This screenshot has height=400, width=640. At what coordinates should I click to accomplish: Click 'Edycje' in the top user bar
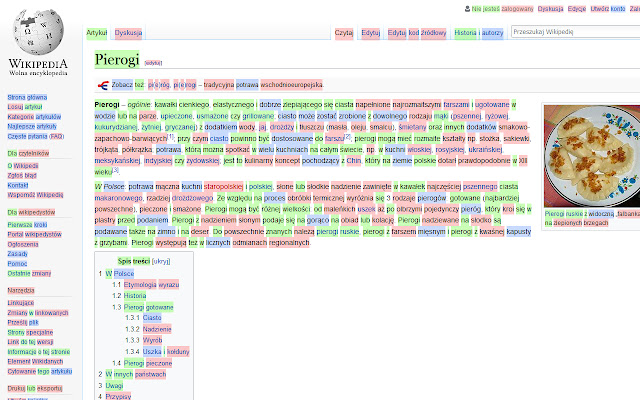(x=577, y=9)
